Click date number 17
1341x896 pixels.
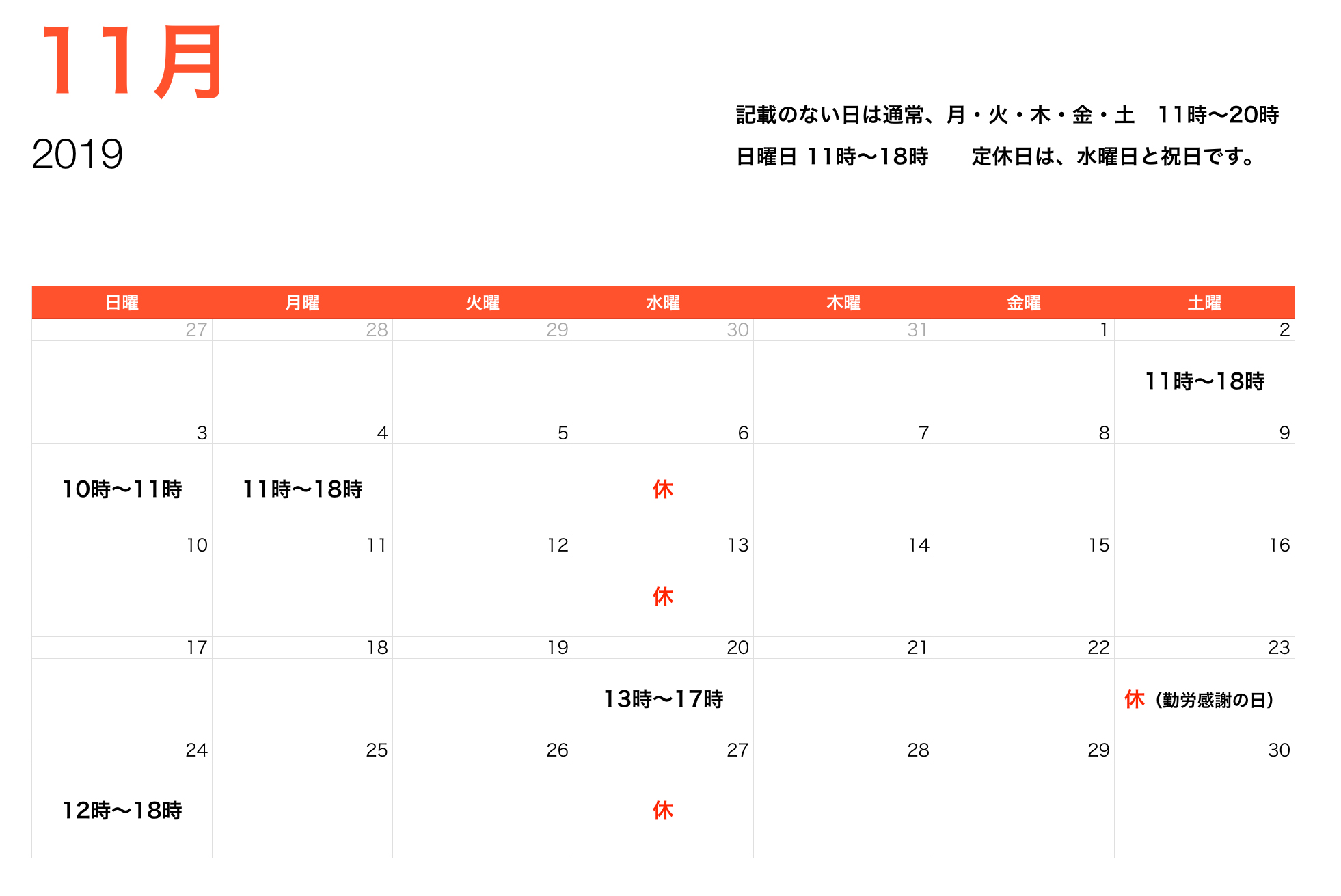coord(197,648)
